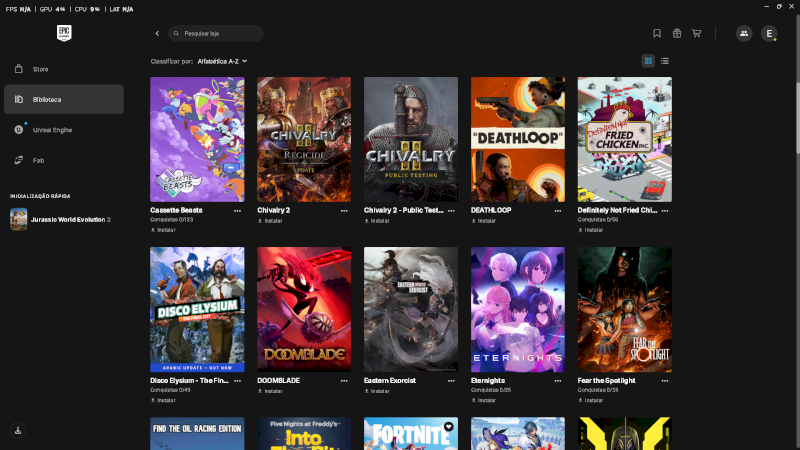Open the Store section in sidebar
Screen dimensions: 800x450
point(64,69)
